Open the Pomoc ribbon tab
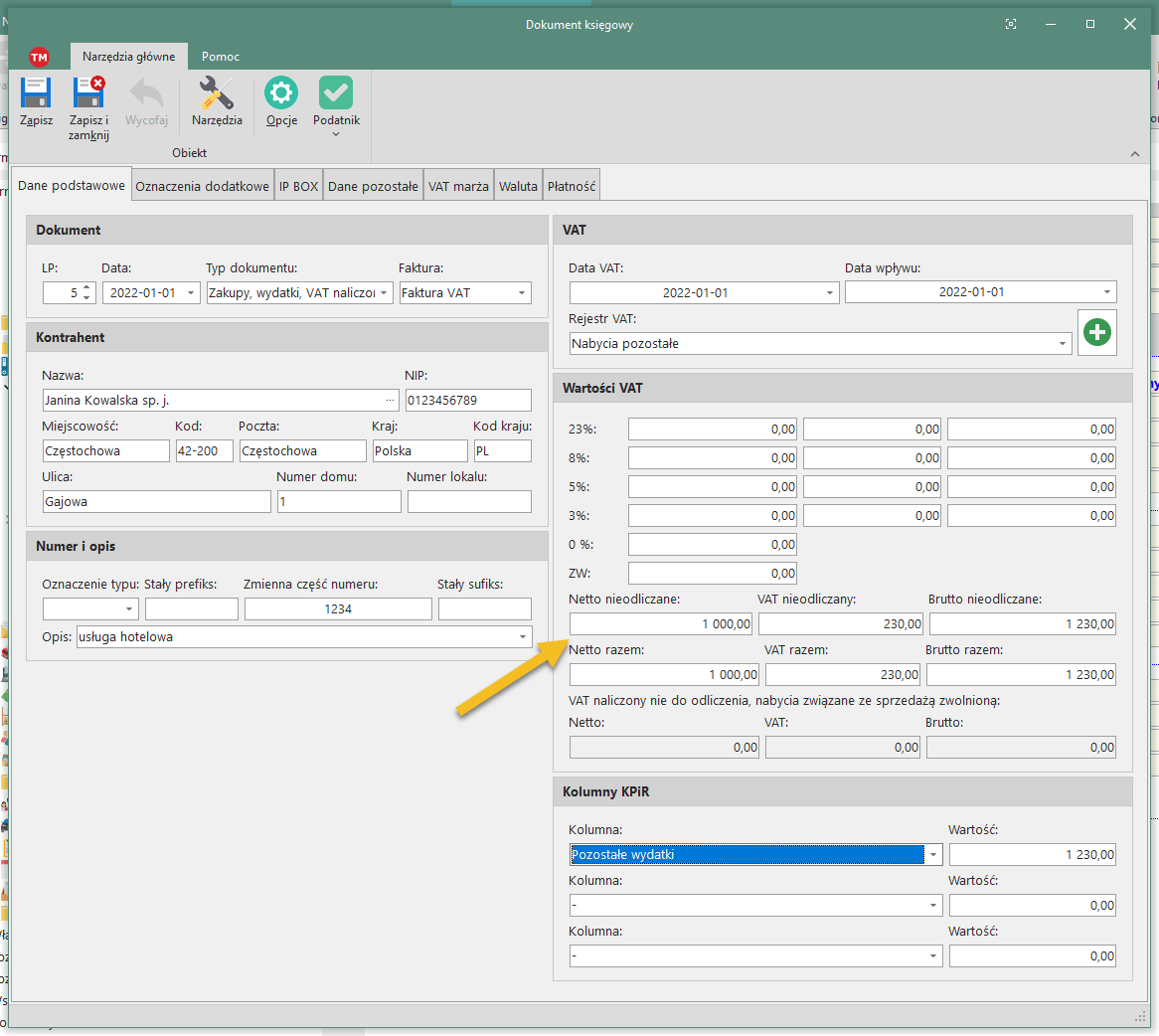This screenshot has width=1159, height=1036. 220,57
